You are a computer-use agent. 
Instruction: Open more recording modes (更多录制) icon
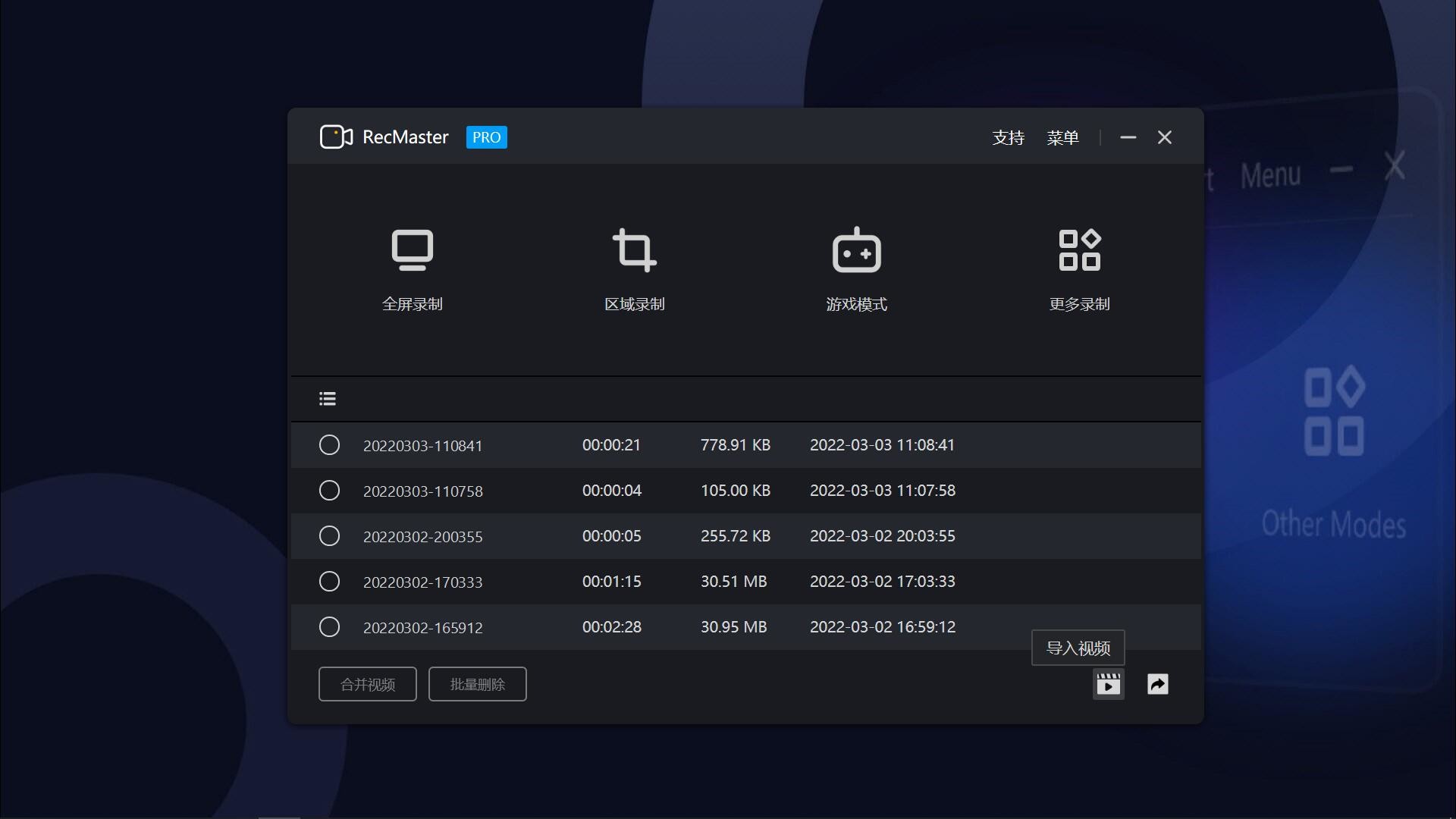[1079, 250]
